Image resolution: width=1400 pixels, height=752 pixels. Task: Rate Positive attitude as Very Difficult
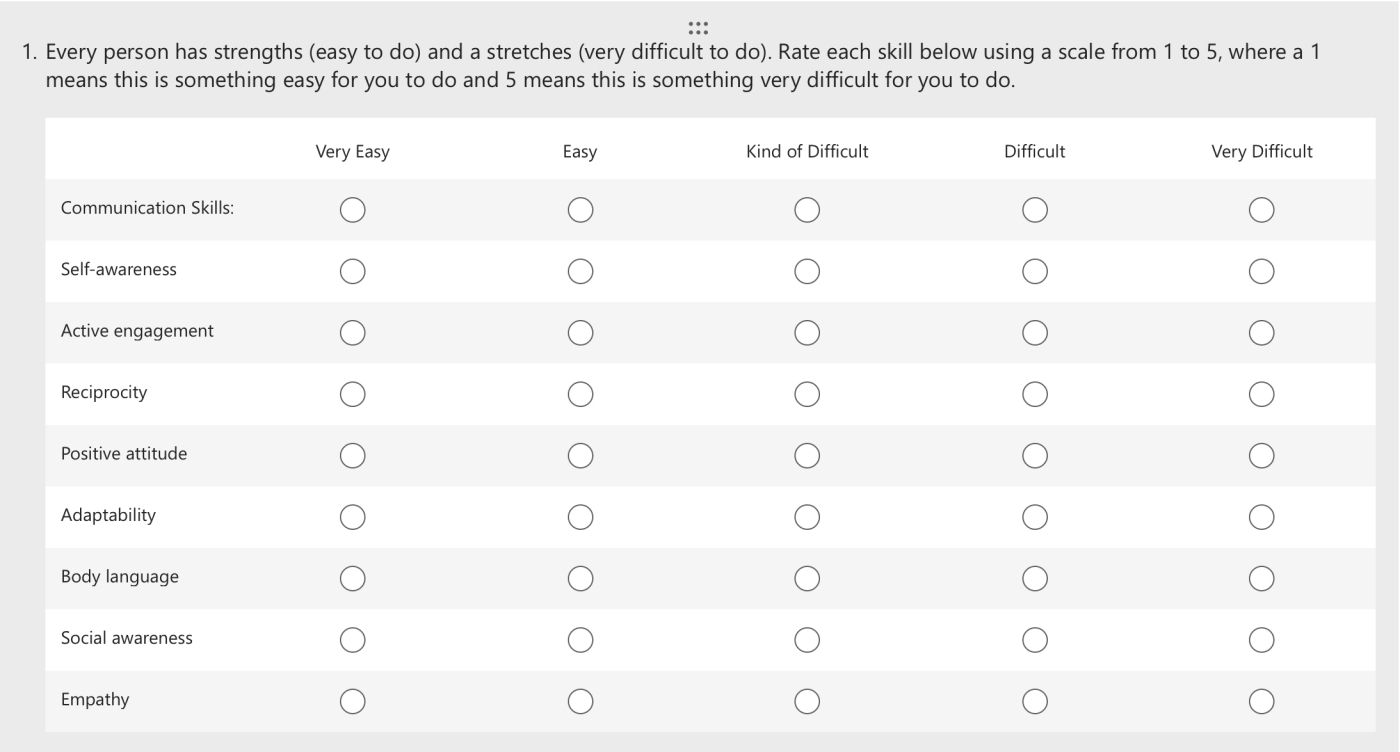point(1261,455)
